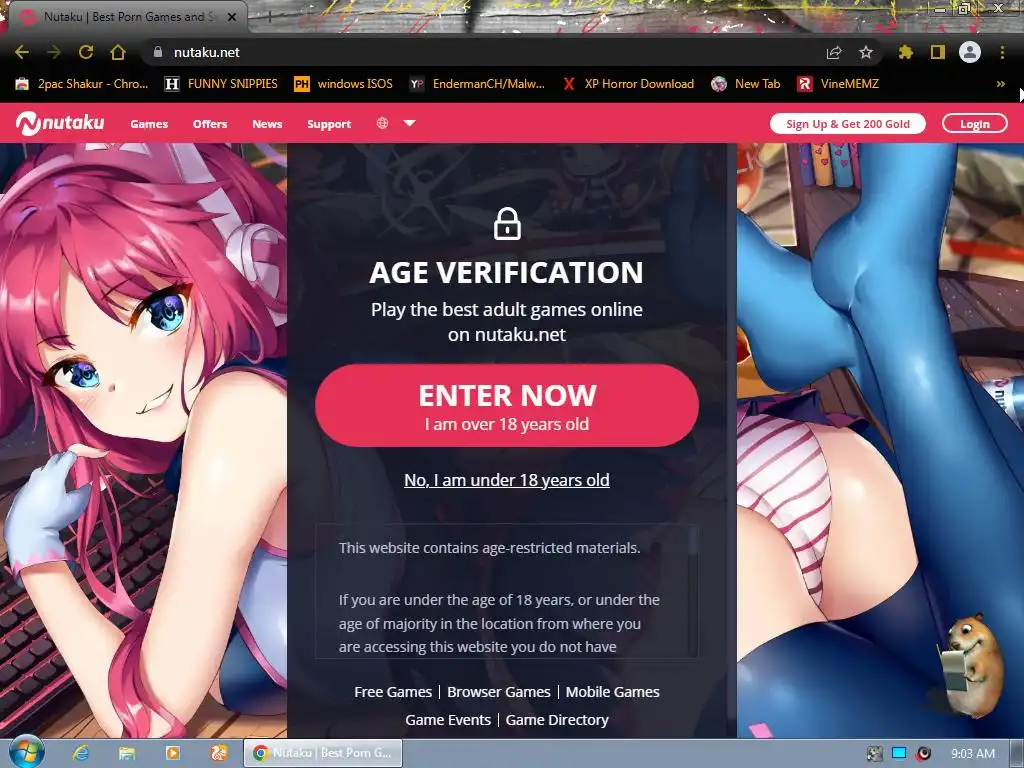Open the Mobile Games link
Image resolution: width=1024 pixels, height=768 pixels.
click(x=613, y=692)
